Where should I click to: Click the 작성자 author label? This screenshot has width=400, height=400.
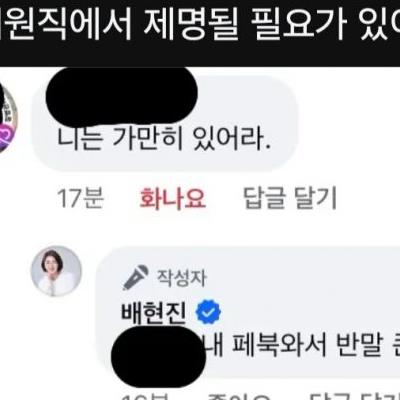tap(182, 278)
